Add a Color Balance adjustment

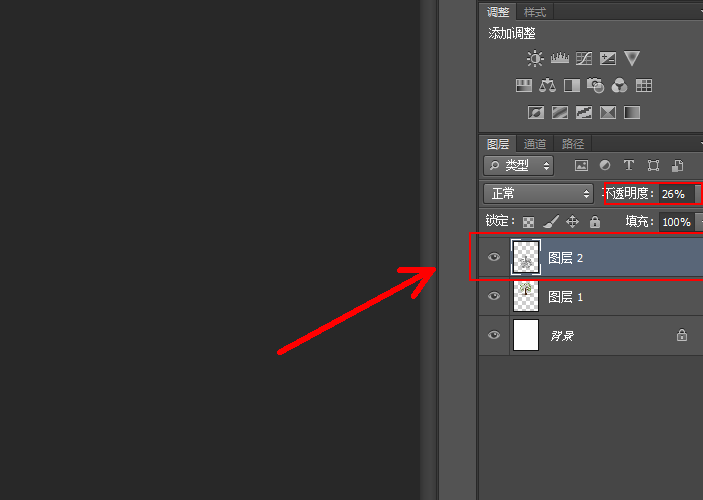click(x=547, y=85)
